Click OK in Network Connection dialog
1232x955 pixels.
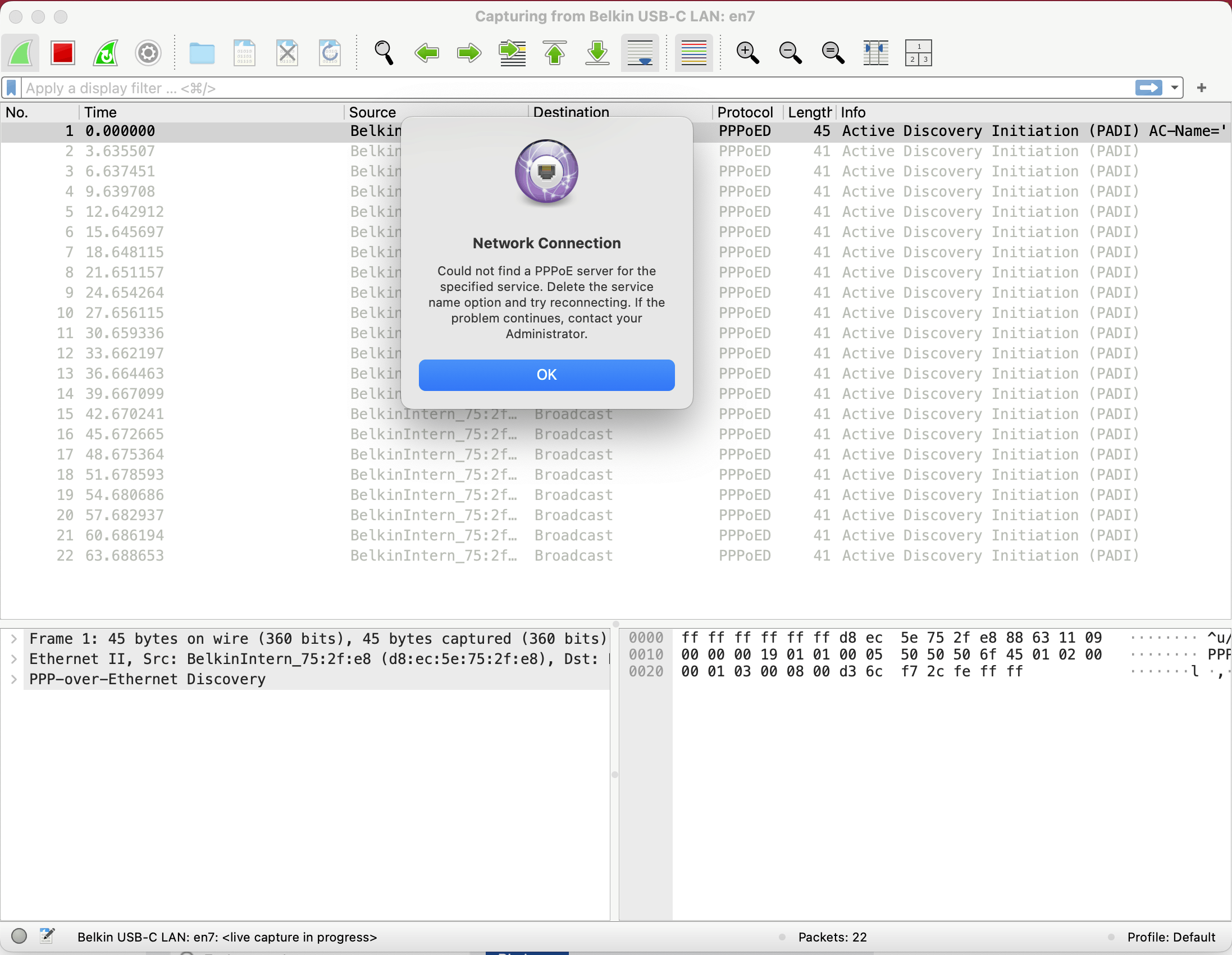coord(546,375)
